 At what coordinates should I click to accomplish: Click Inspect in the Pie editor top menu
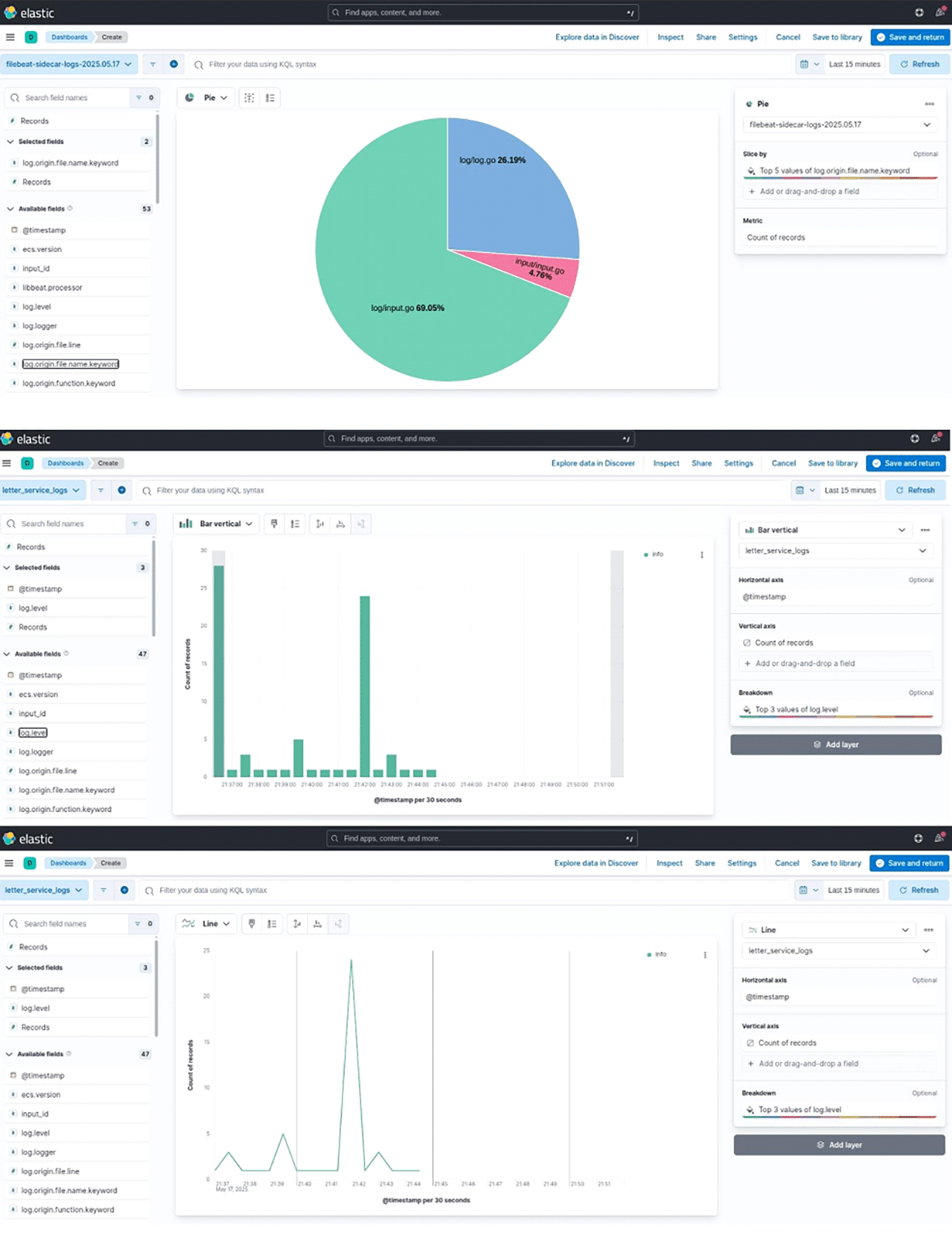pyautogui.click(x=670, y=37)
